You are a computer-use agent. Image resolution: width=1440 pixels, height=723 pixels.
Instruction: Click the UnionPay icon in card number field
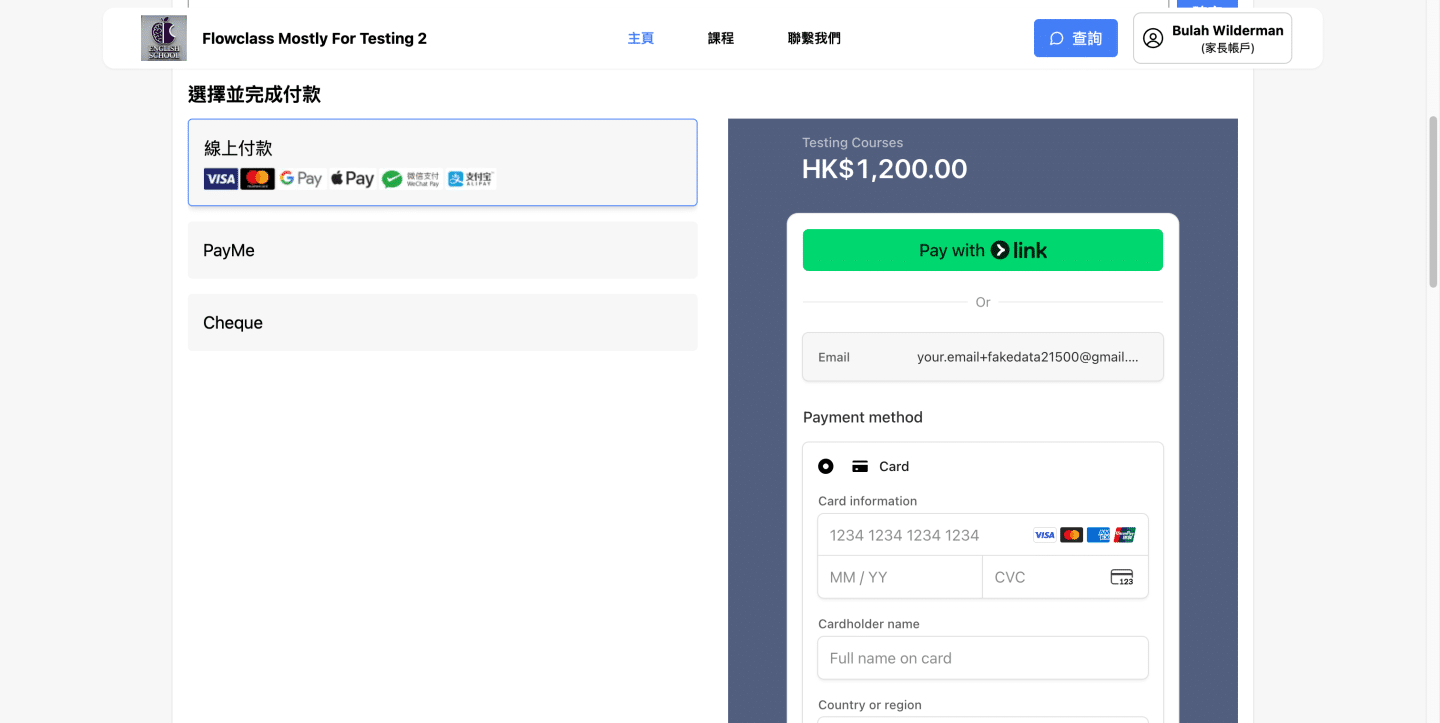coord(1125,535)
